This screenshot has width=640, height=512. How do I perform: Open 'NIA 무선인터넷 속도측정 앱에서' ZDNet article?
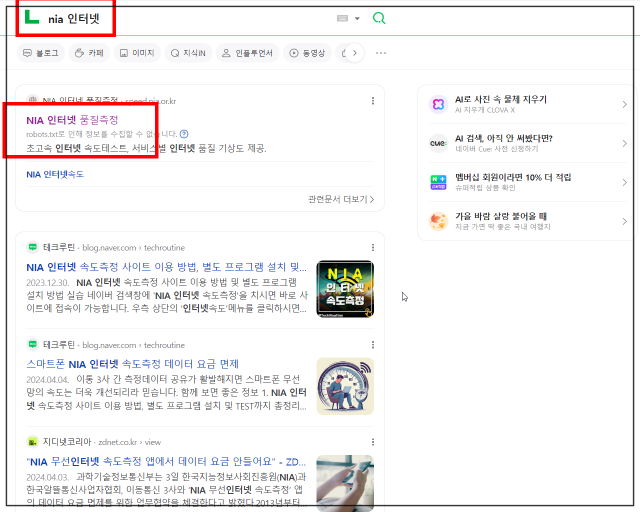click(x=166, y=462)
